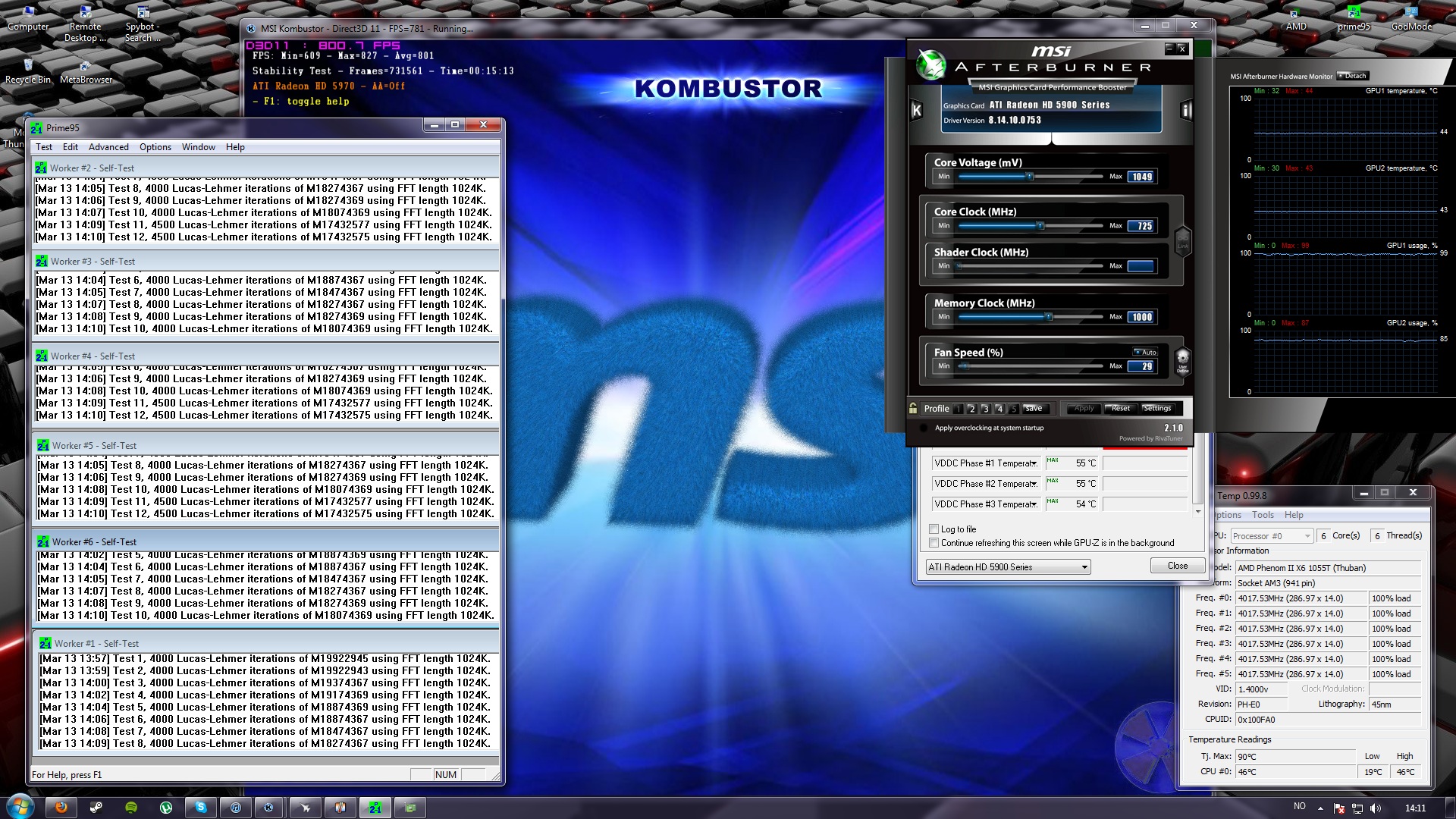Screen dimensions: 1456x819
Task: Toggle Auto fan speed control
Action: click(1145, 352)
